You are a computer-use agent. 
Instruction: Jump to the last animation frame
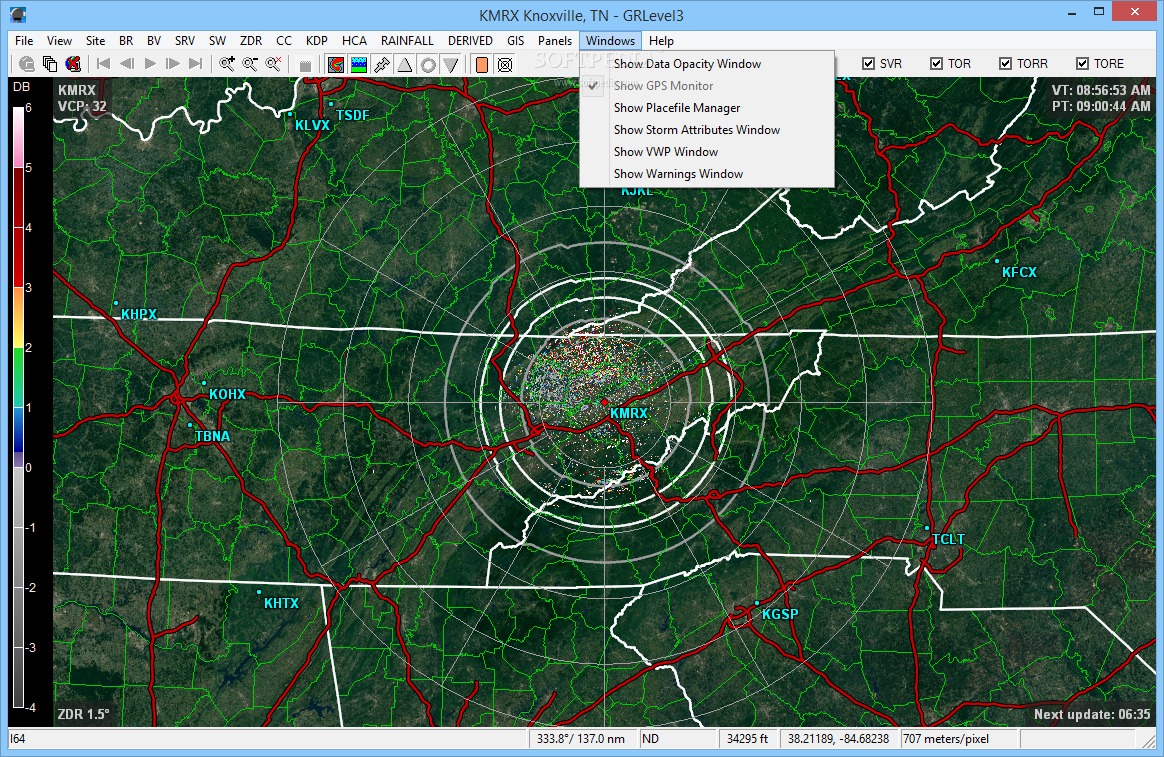point(196,64)
